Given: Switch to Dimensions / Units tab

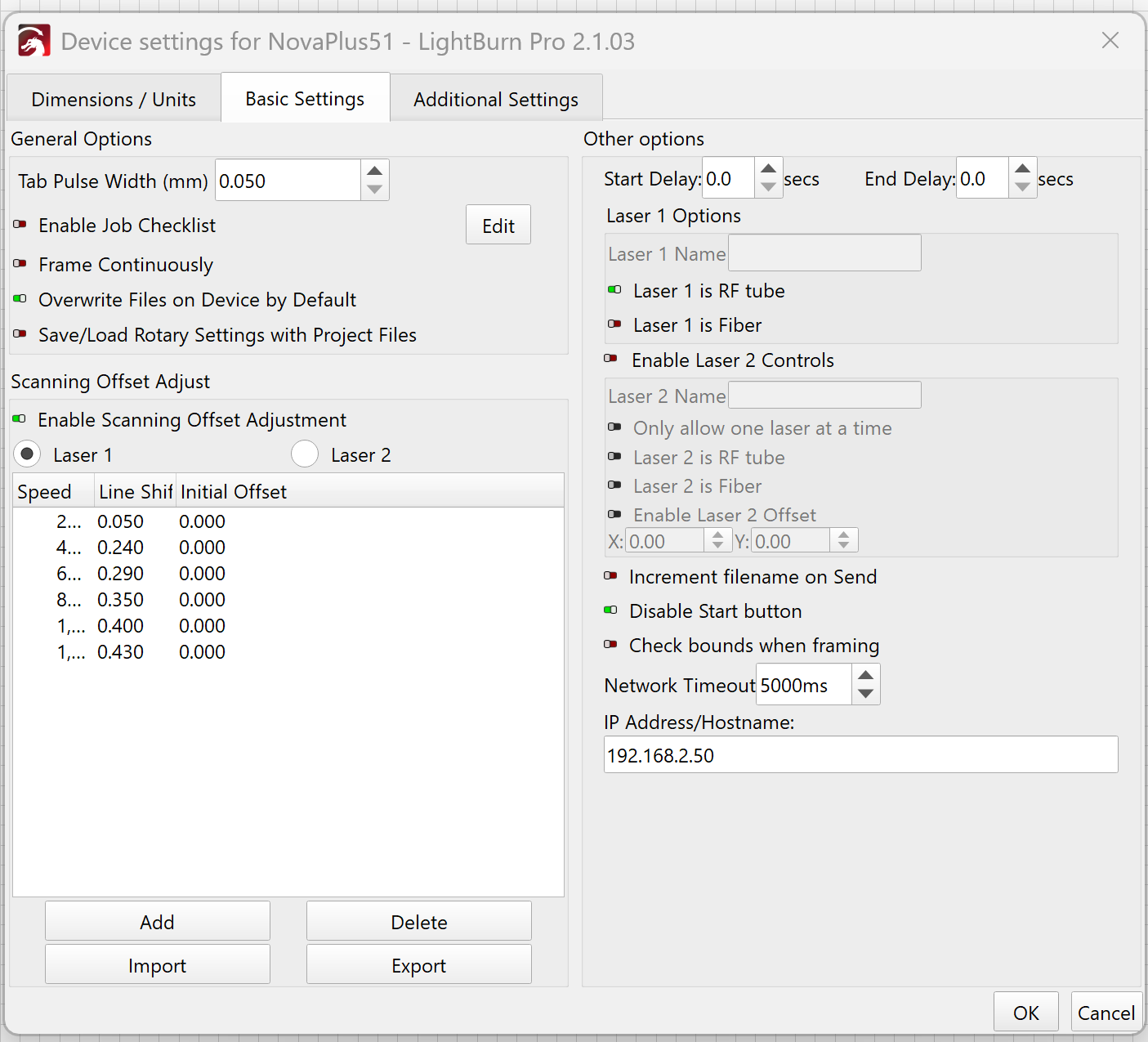Looking at the screenshot, I should pos(114,99).
